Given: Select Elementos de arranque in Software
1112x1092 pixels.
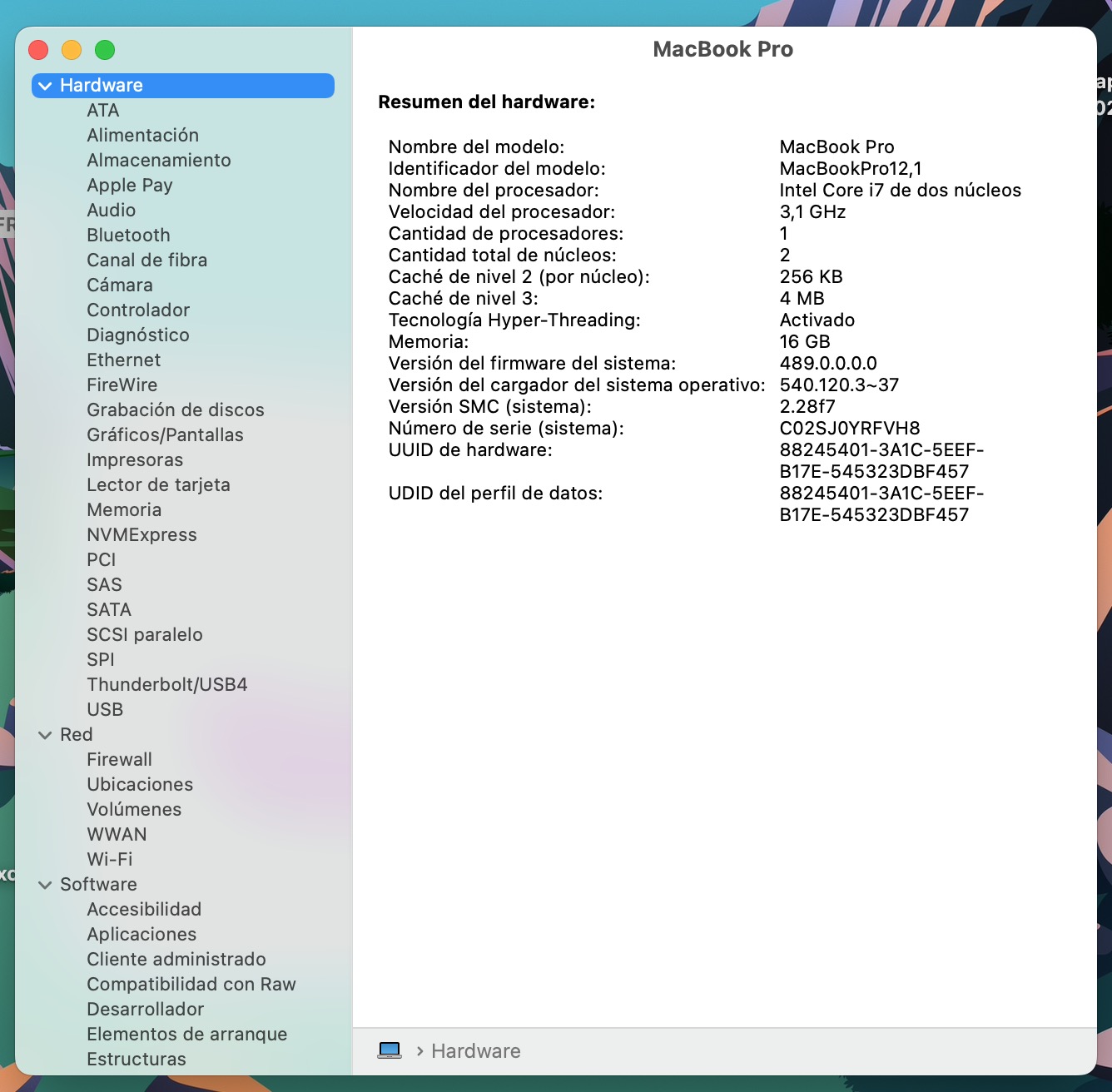Looking at the screenshot, I should tap(186, 1035).
